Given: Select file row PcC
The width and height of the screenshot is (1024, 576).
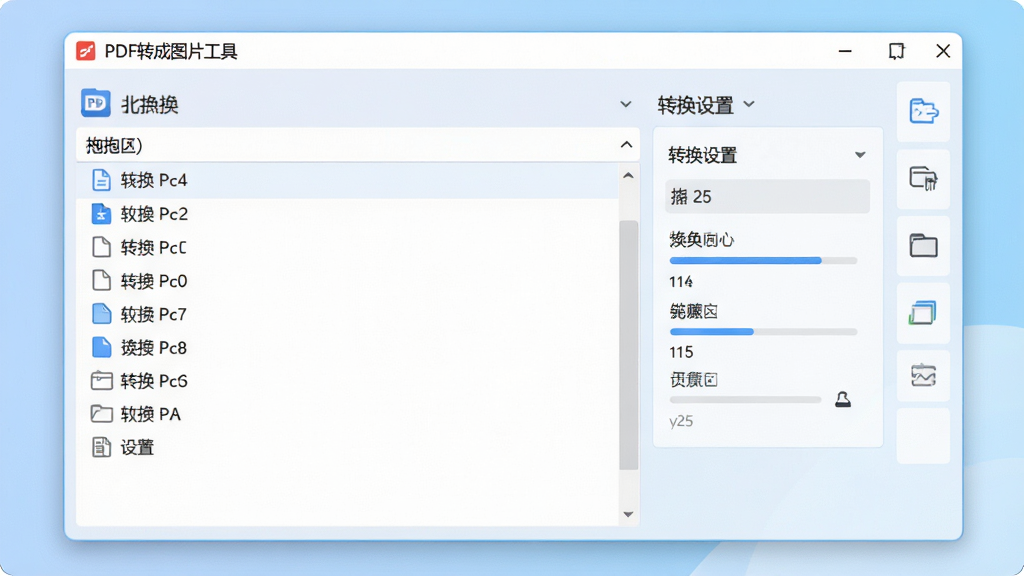Looking at the screenshot, I should coord(347,247).
